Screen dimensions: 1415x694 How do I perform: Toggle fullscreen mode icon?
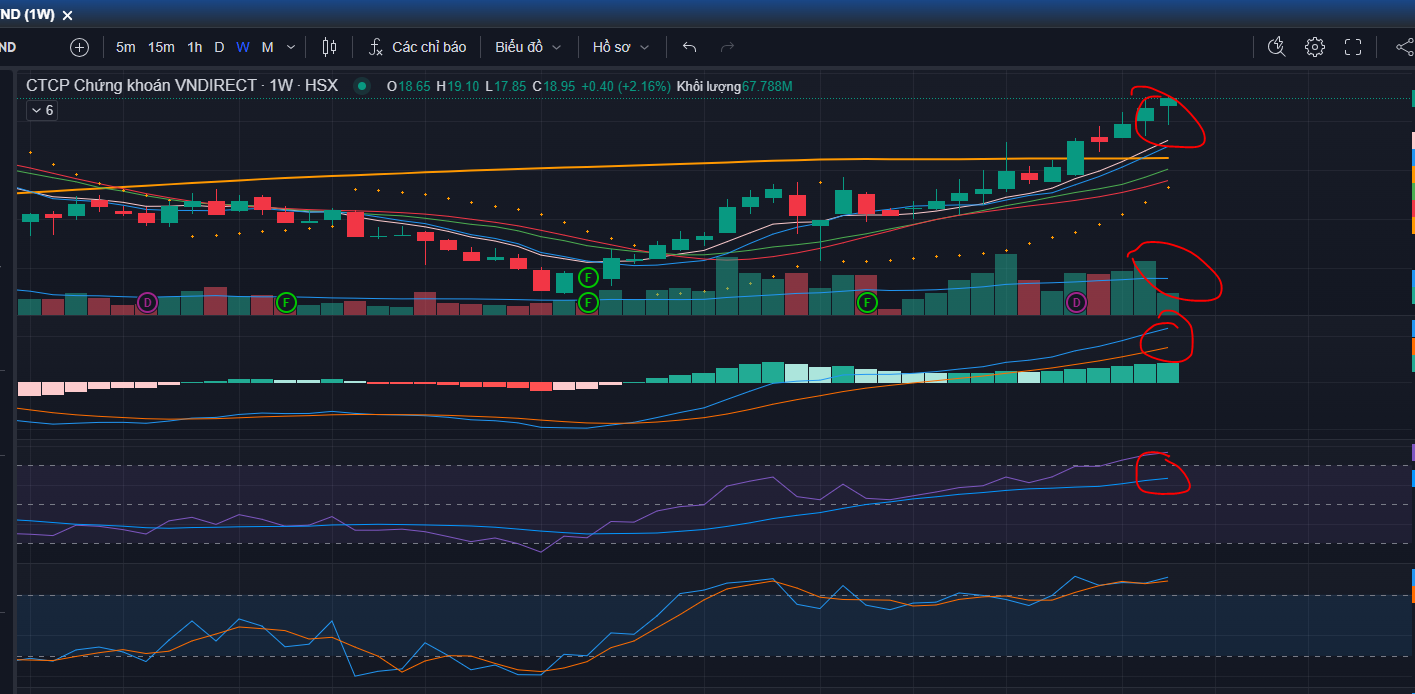point(1353,47)
